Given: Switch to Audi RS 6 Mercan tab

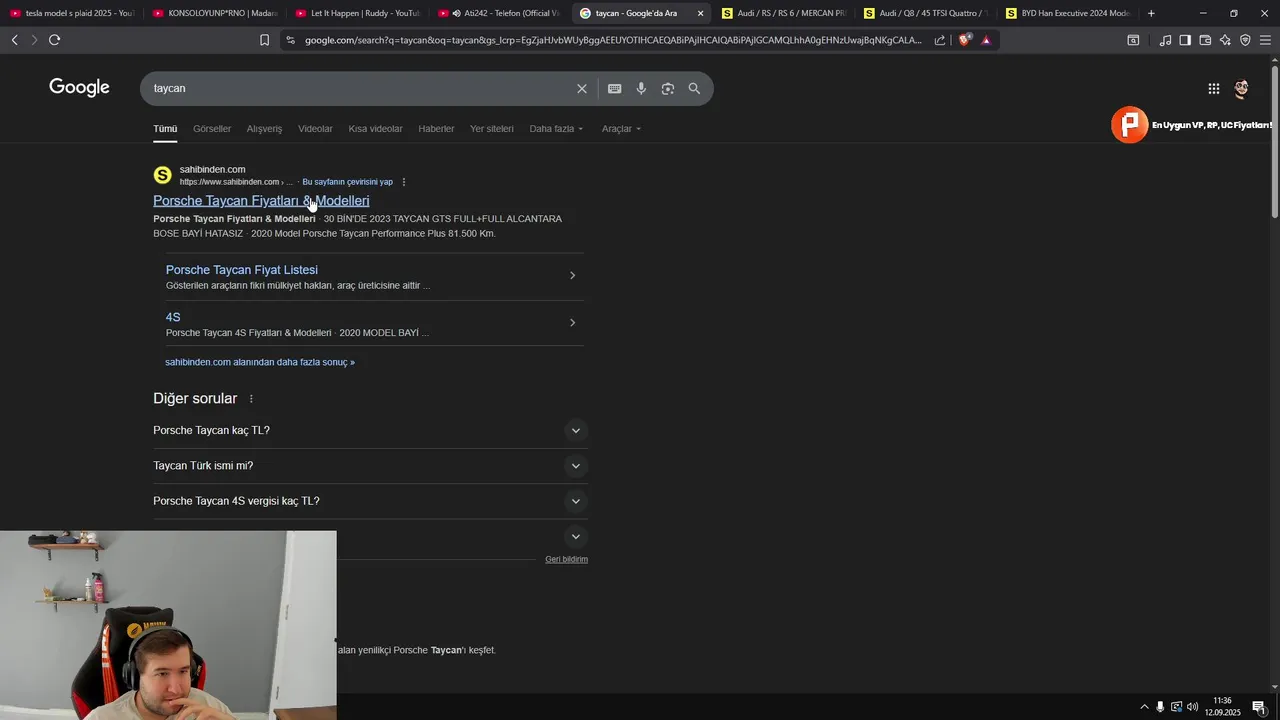Looking at the screenshot, I should pyautogui.click(x=784, y=13).
